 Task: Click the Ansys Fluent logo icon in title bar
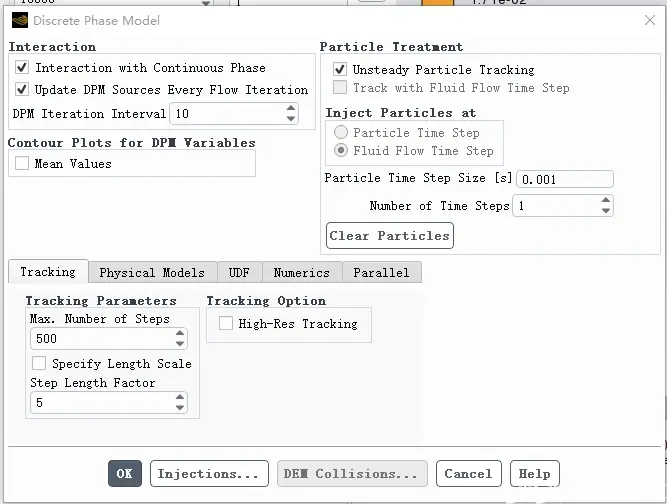click(x=20, y=20)
